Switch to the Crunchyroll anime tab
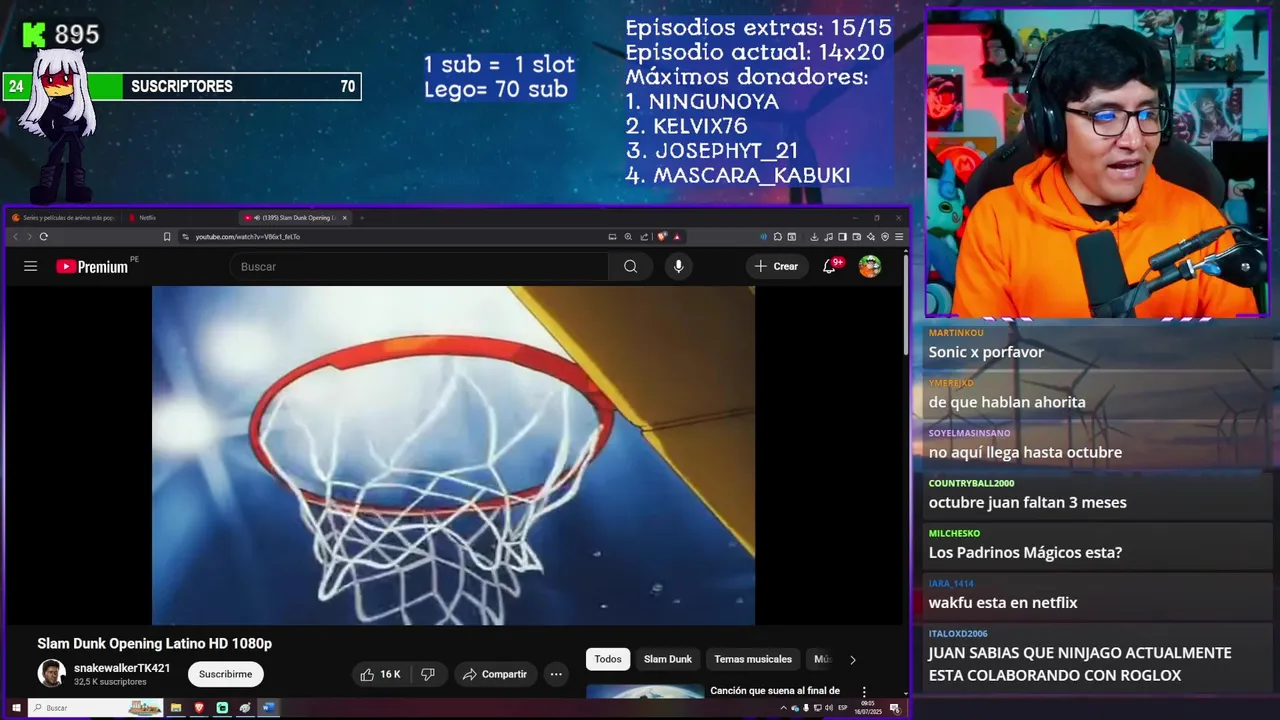Image resolution: width=1280 pixels, height=720 pixels. coord(64,217)
